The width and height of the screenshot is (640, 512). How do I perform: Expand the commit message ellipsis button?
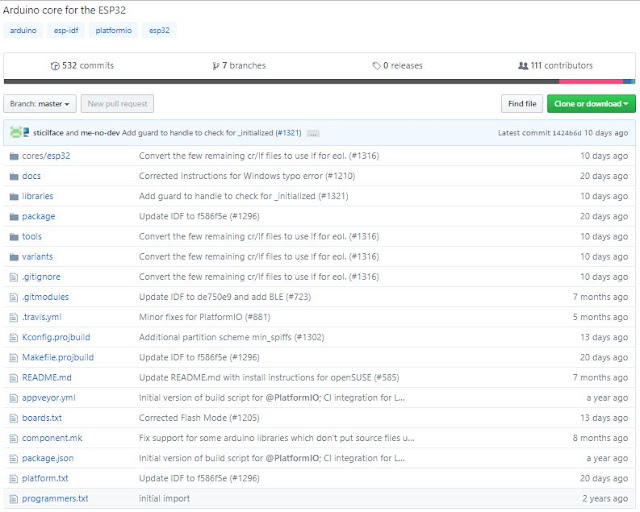313,133
